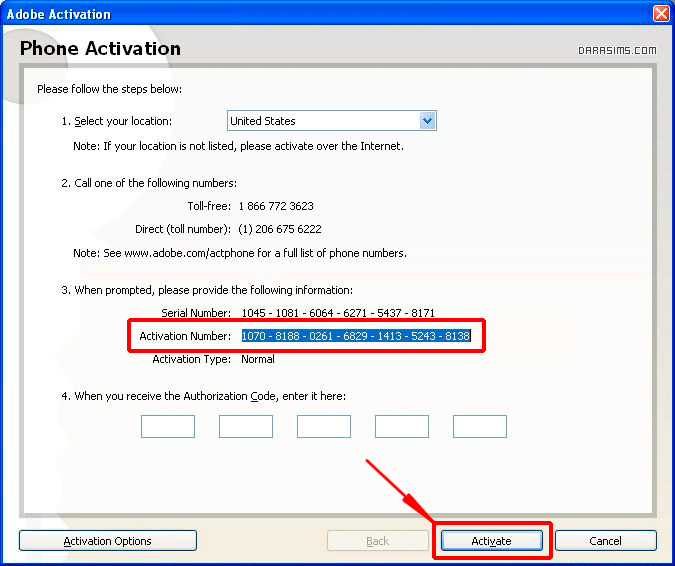Screen dimensions: 675x566
Task: Click the direct number (1) 206 675 6222
Action: coord(280,229)
